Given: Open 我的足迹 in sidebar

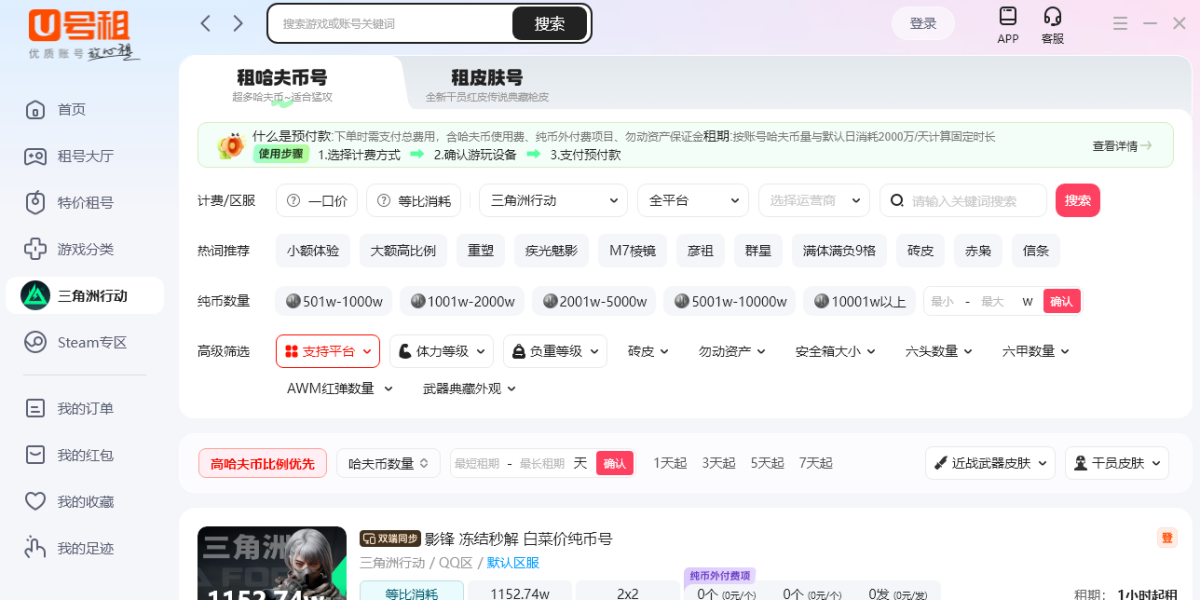Looking at the screenshot, I should [70, 548].
